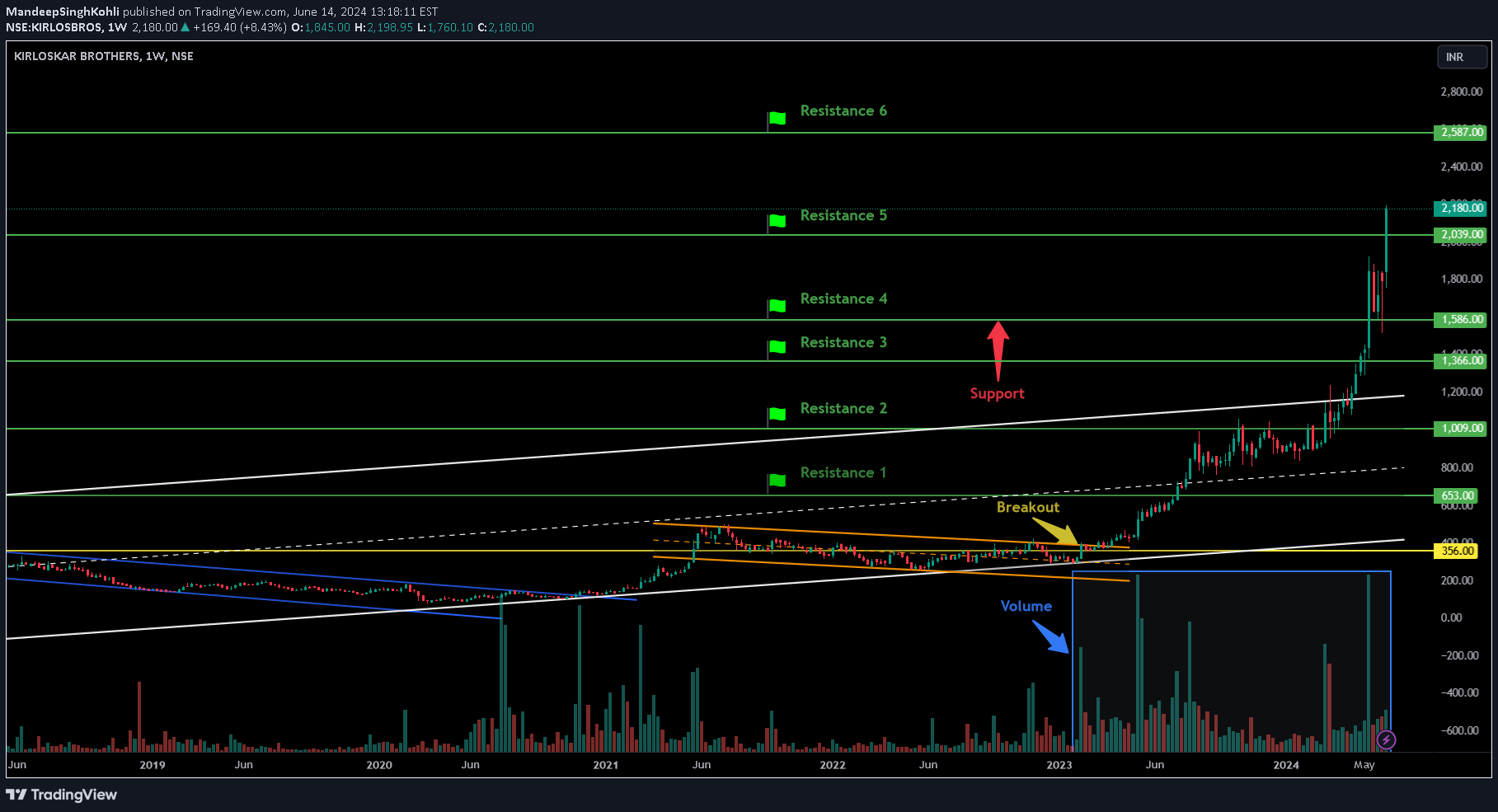Select the current price 2,180.00 label

coord(1461,208)
